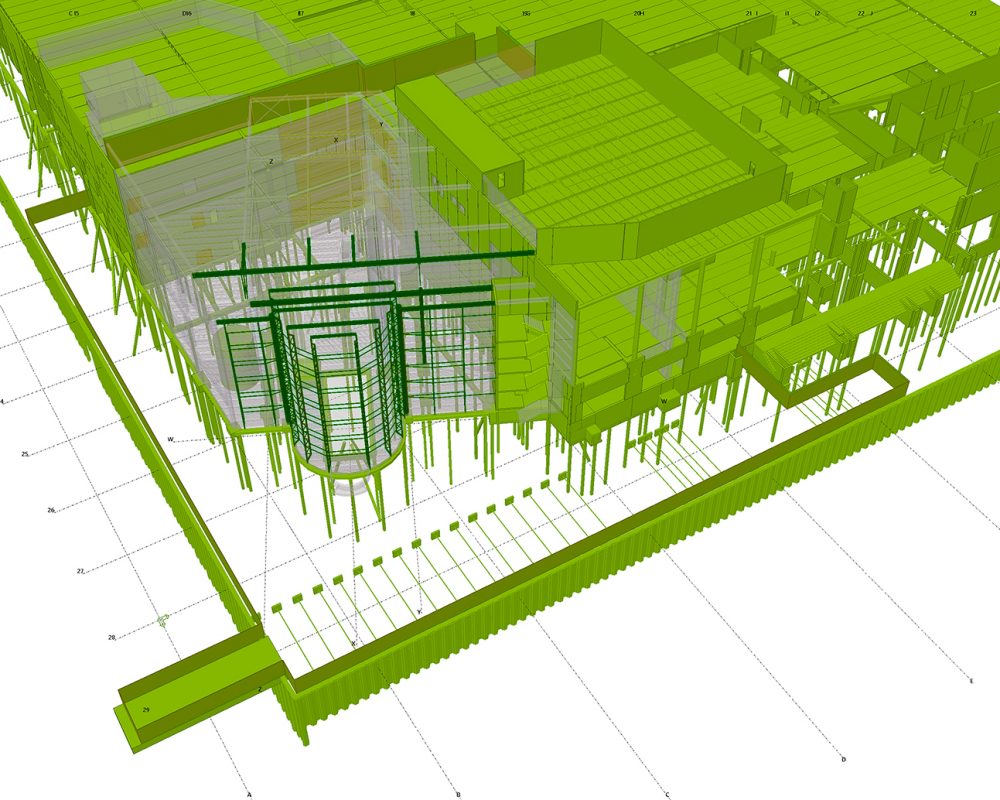Click grid line label C at bottom
This screenshot has width=1000, height=800.
click(667, 794)
